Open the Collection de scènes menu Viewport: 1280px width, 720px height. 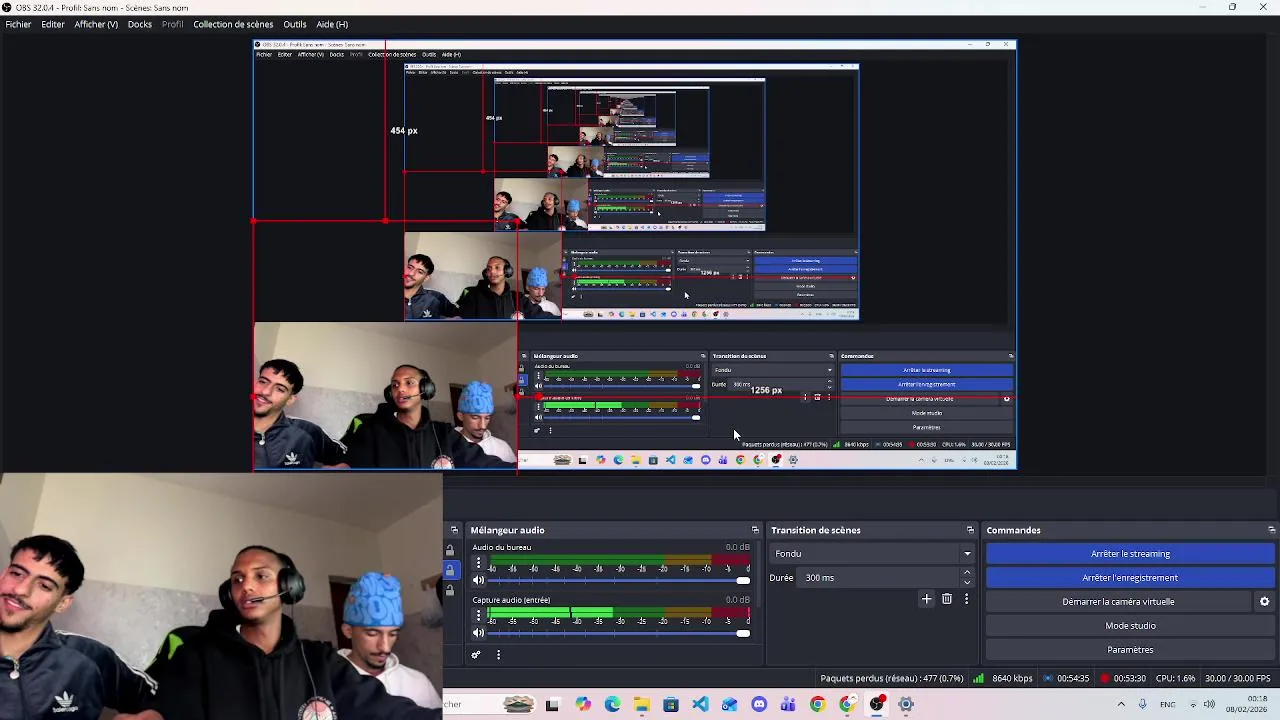(x=233, y=24)
